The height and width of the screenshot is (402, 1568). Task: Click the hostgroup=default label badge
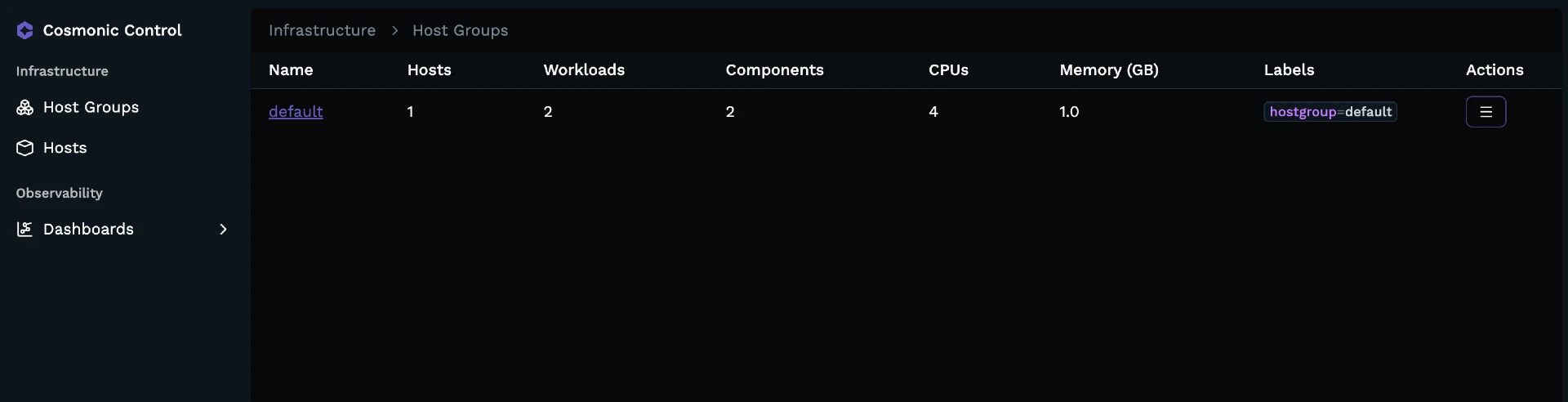[x=1330, y=111]
